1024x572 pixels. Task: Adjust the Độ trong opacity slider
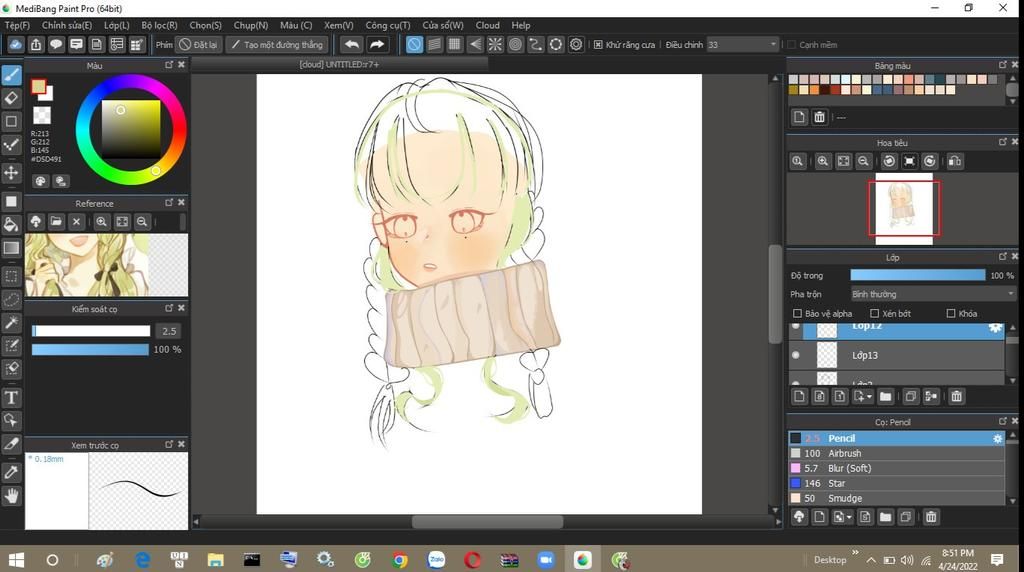click(918, 276)
